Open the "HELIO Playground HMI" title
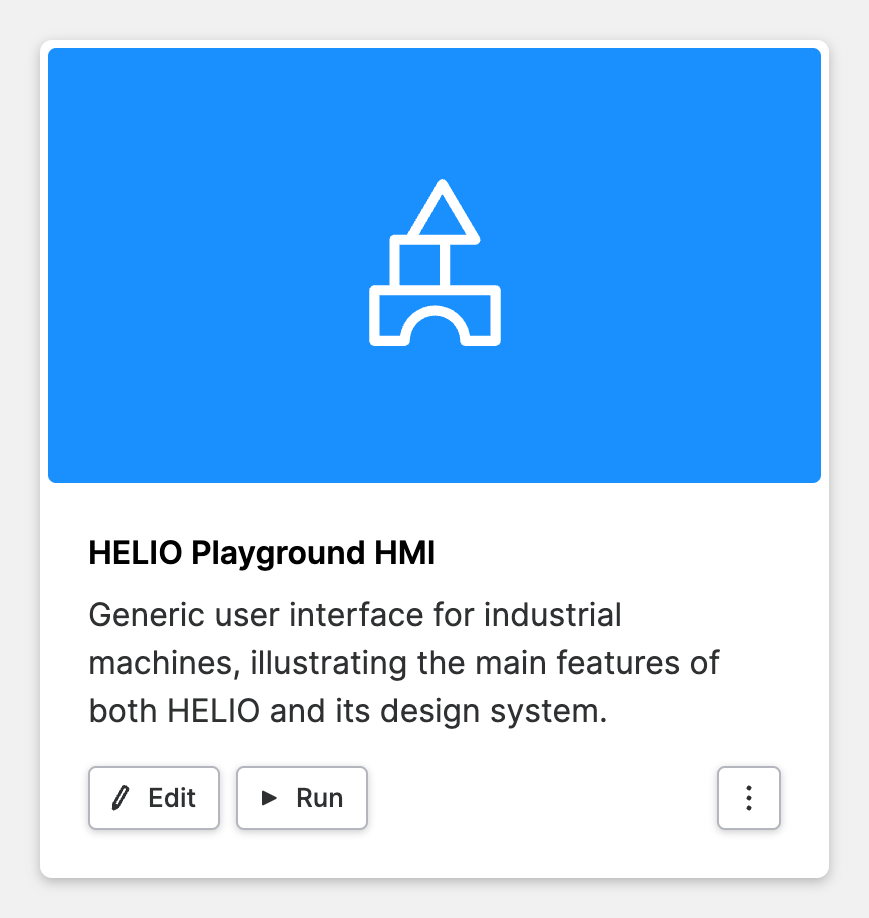 262,554
